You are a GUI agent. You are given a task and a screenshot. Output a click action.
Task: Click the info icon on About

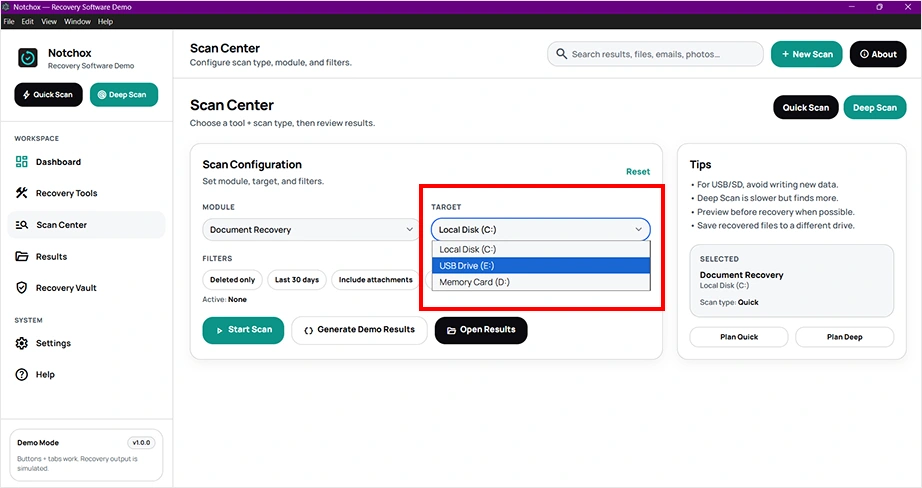(x=864, y=54)
